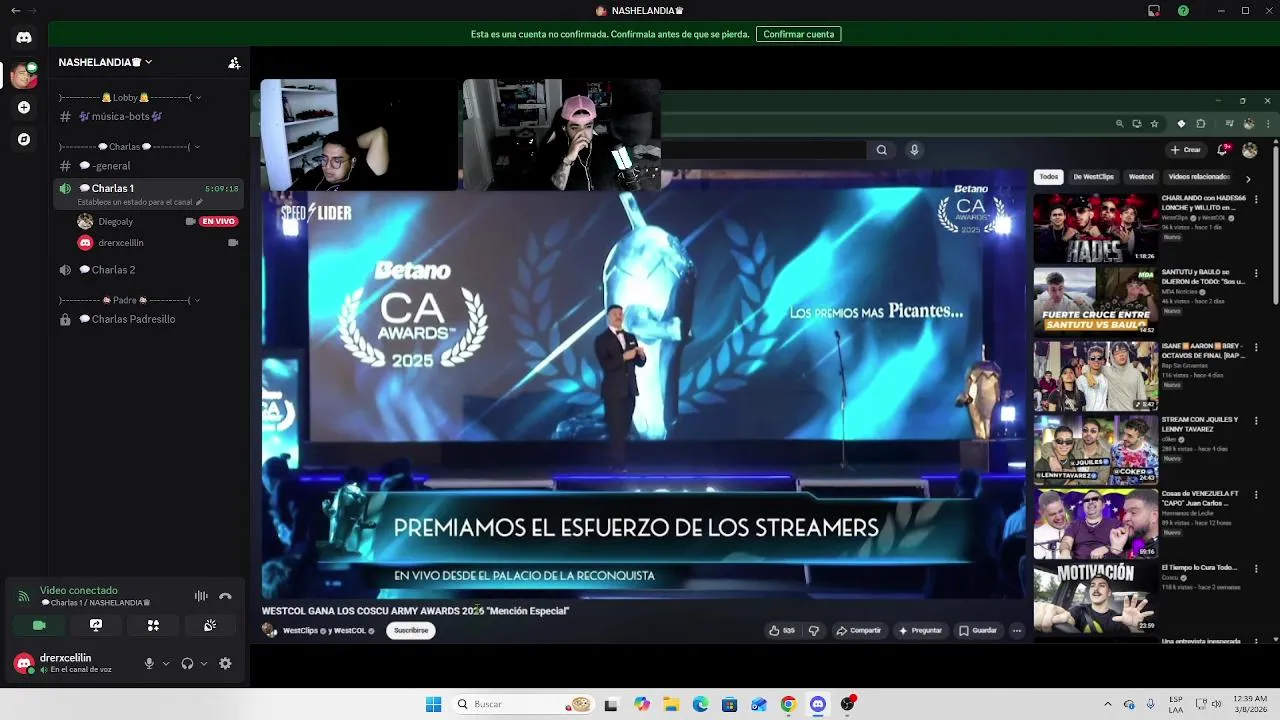Select 'Todos' filter chip
This screenshot has width=1280, height=720.
point(1048,177)
